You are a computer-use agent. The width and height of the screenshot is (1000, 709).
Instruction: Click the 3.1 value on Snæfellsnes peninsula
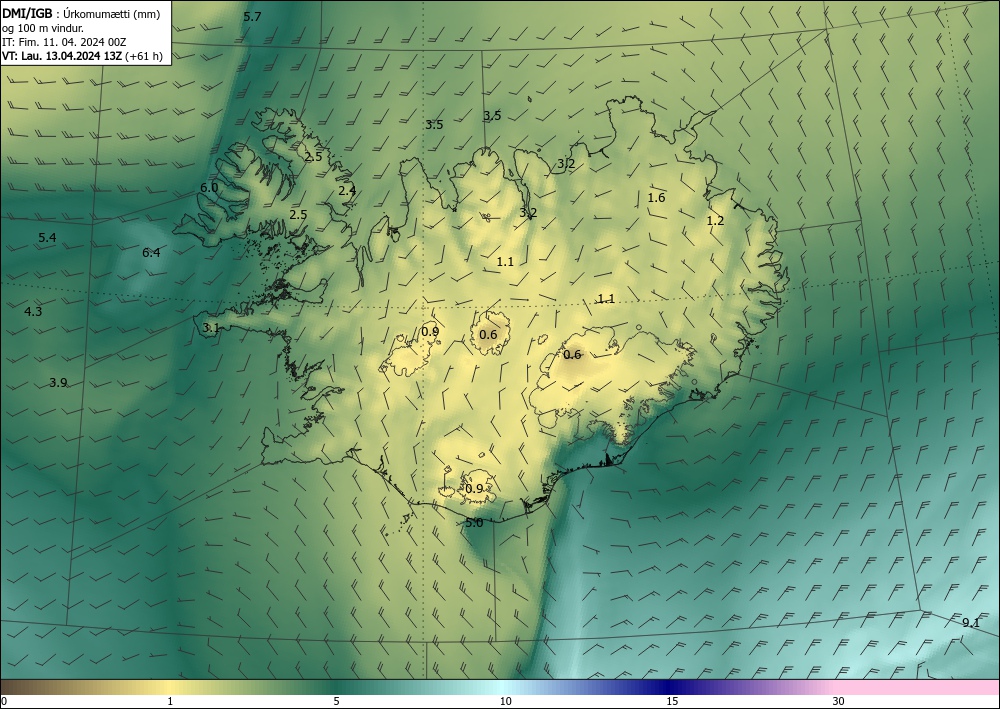click(x=211, y=328)
